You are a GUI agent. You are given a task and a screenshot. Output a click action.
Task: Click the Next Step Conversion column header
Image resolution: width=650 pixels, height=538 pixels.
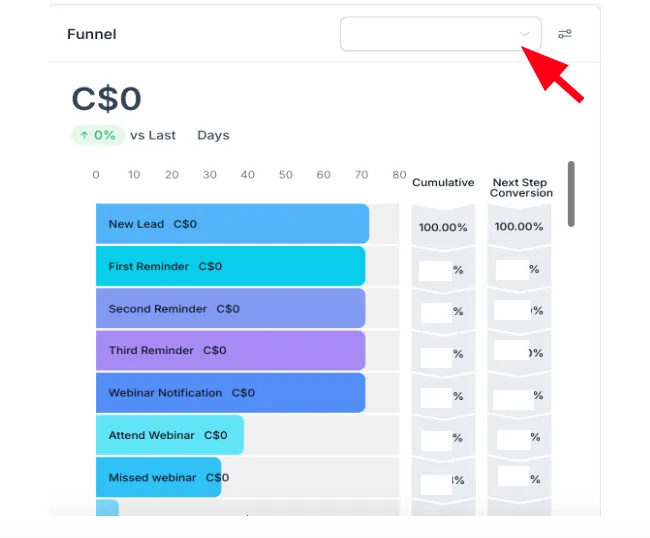[521, 188]
